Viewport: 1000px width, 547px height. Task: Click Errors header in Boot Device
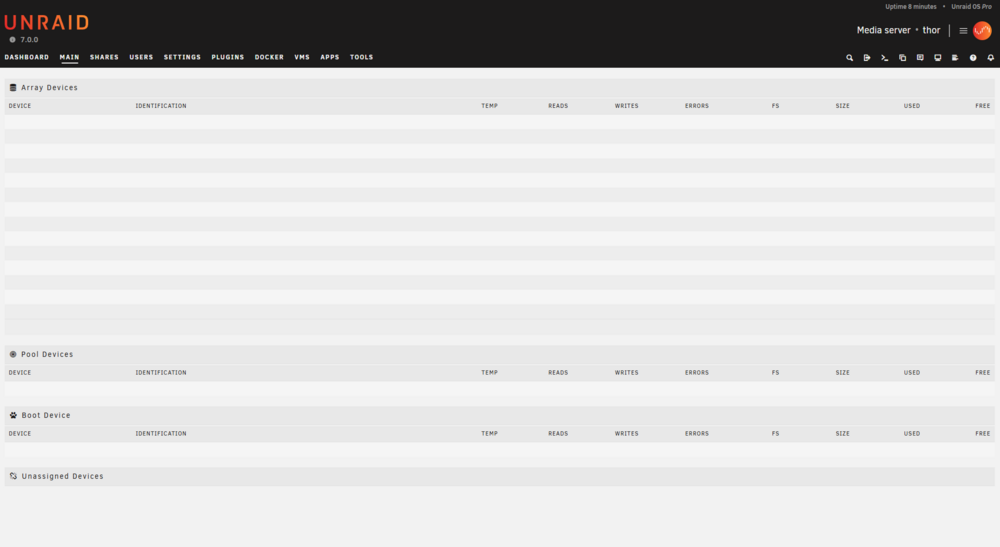(697, 434)
